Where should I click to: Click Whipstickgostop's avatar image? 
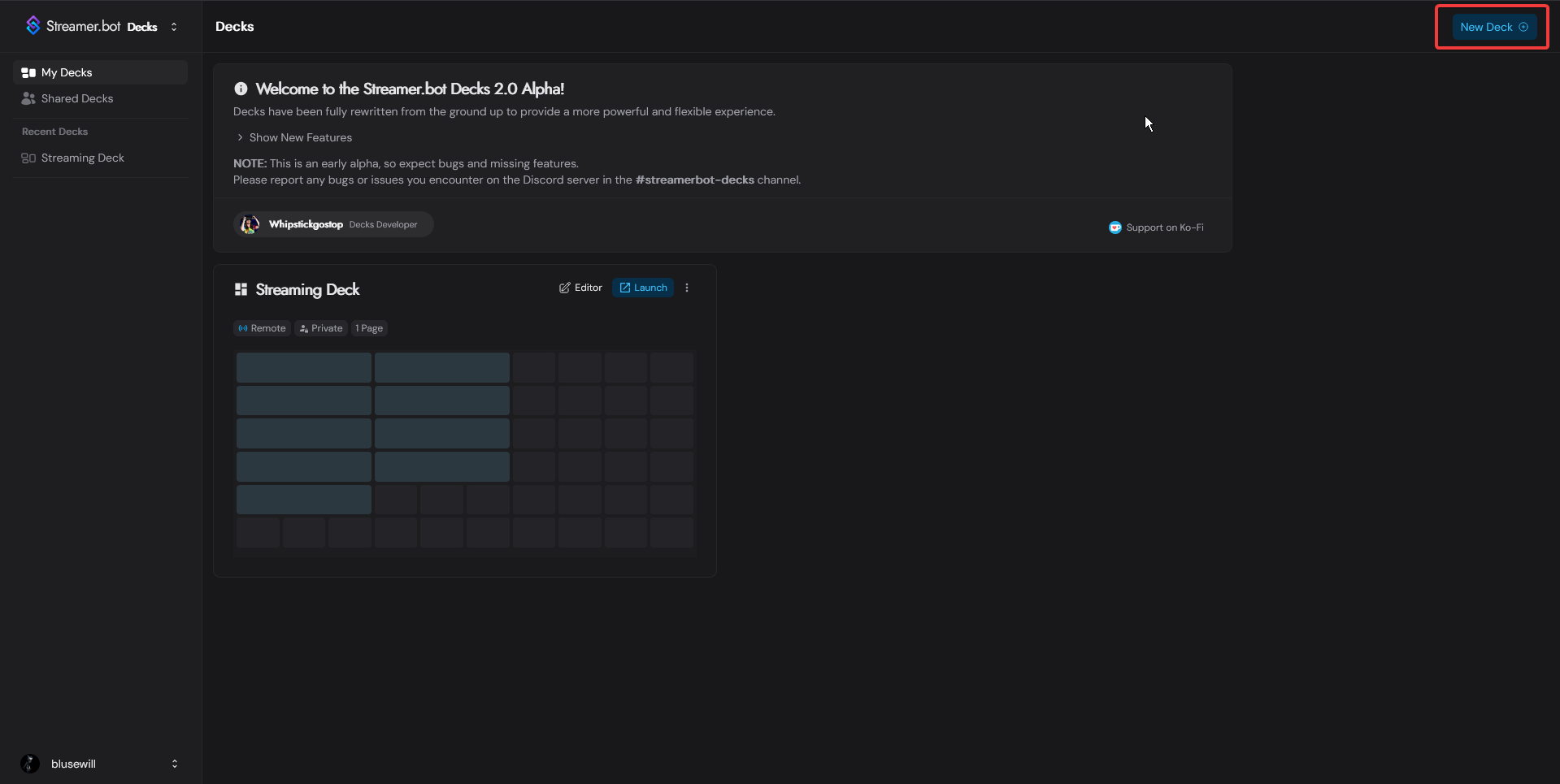coord(250,224)
